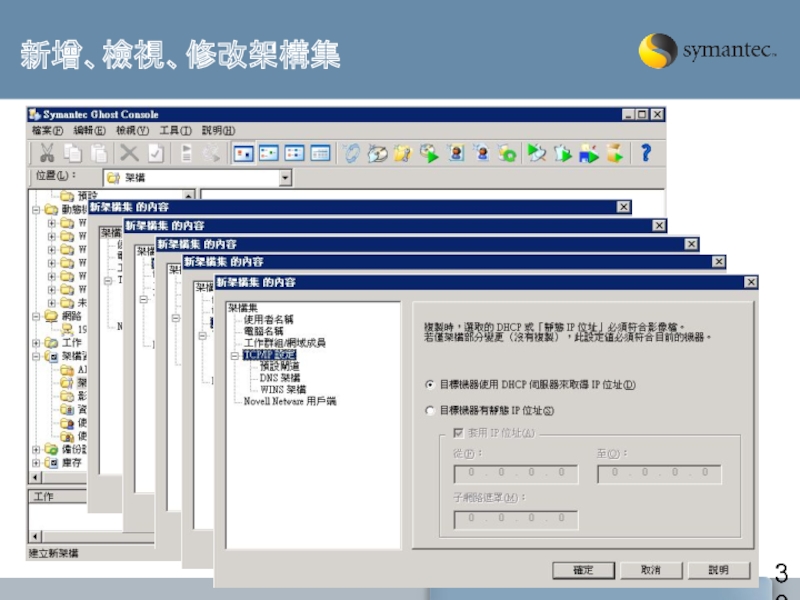The image size is (800, 600).
Task: Click the Paste clipboard toolbar icon
Action: [x=99, y=153]
